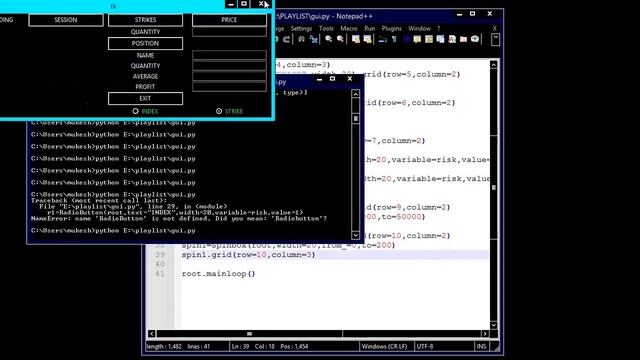Click code line 'spin1.grid(row=10,column=3)'
Image resolution: width=640 pixels, height=360 pixels.
click(x=248, y=255)
